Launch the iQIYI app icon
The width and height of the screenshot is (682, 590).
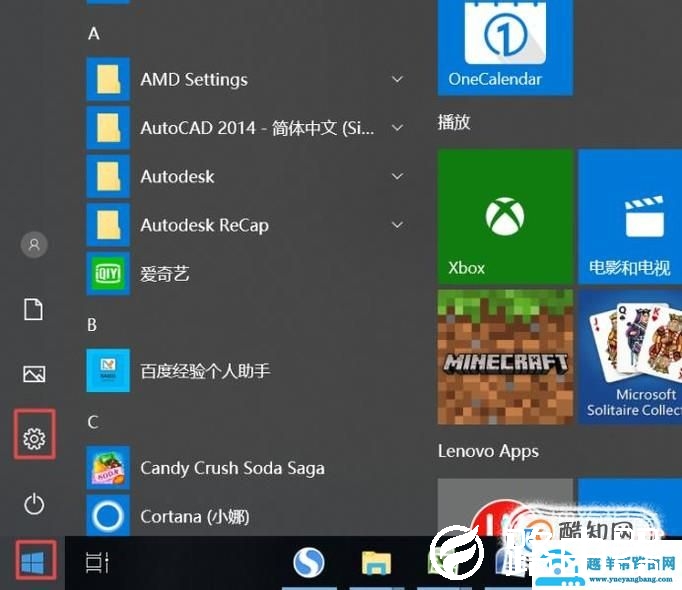[108, 274]
